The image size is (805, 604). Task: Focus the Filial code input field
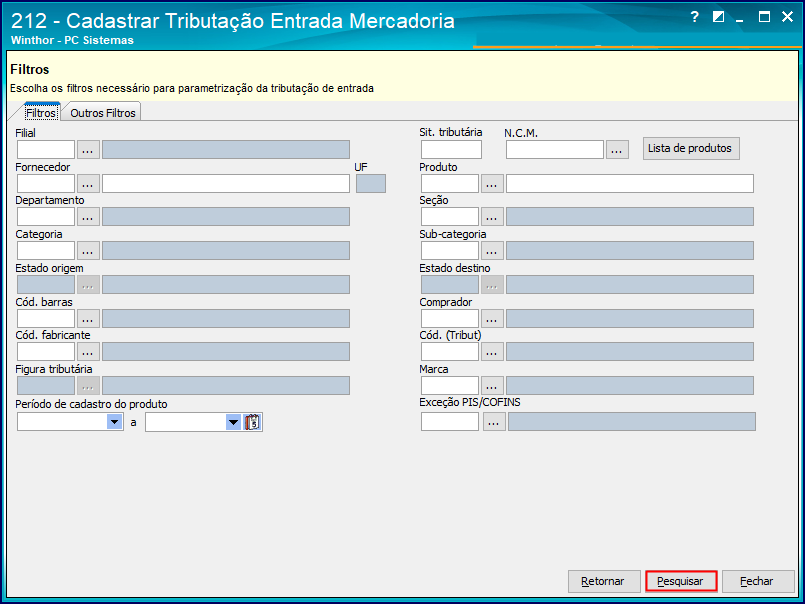click(46, 150)
